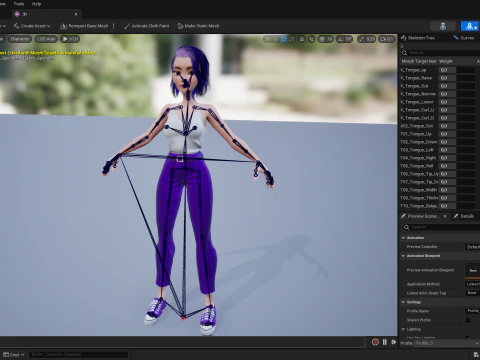This screenshot has width=480, height=360.
Task: Select the translate tool in viewport toolbar
Action: 275,39
